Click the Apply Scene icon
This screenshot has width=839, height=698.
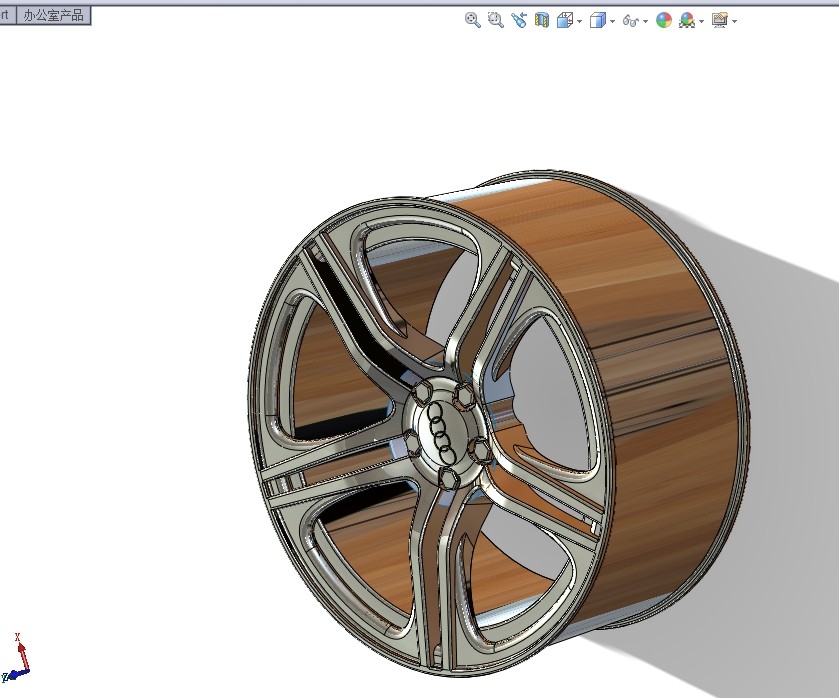(687, 20)
